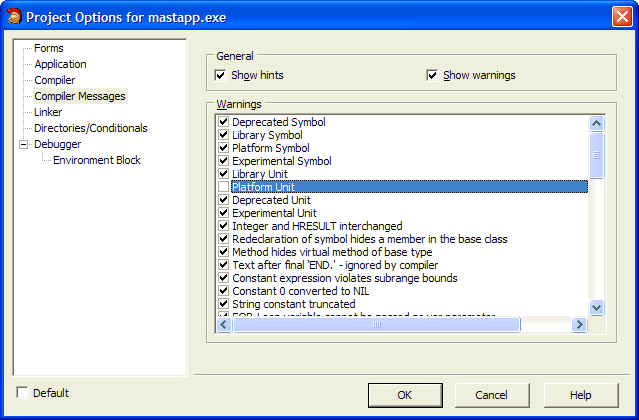Image resolution: width=639 pixels, height=420 pixels.
Task: Open Help for project options
Action: click(580, 395)
